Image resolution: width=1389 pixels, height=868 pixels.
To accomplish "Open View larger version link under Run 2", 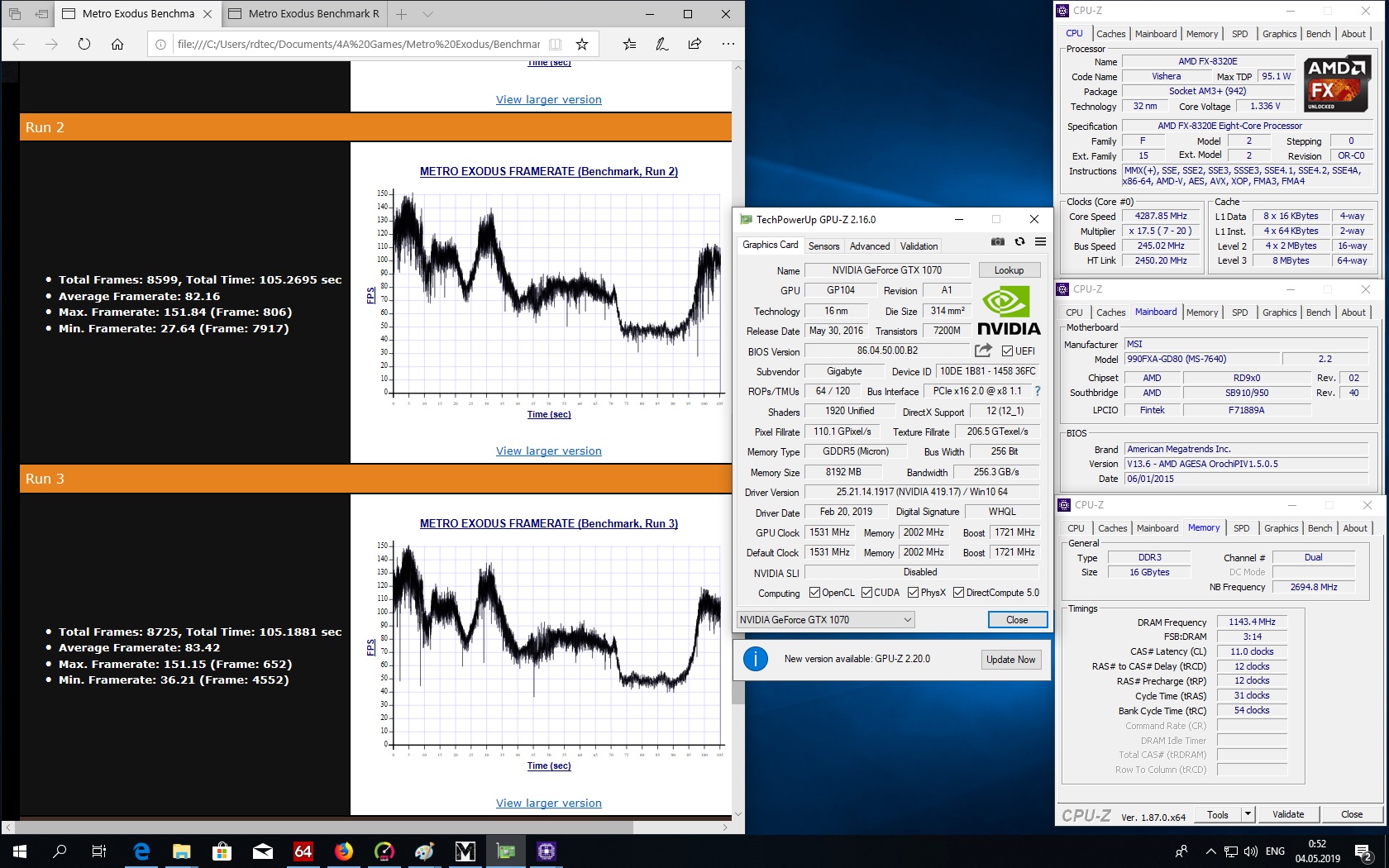I will click(x=549, y=451).
